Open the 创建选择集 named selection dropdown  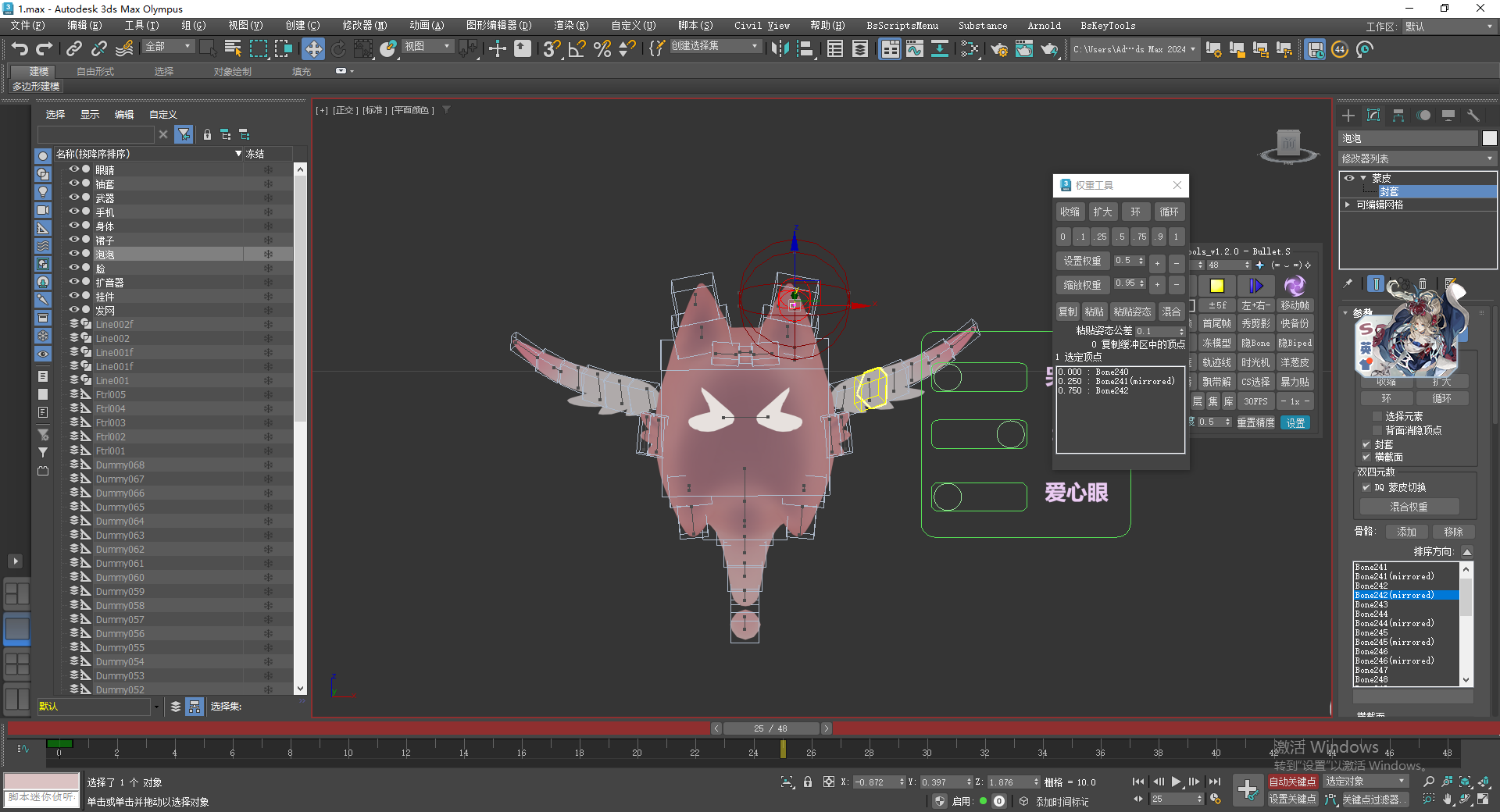click(715, 46)
